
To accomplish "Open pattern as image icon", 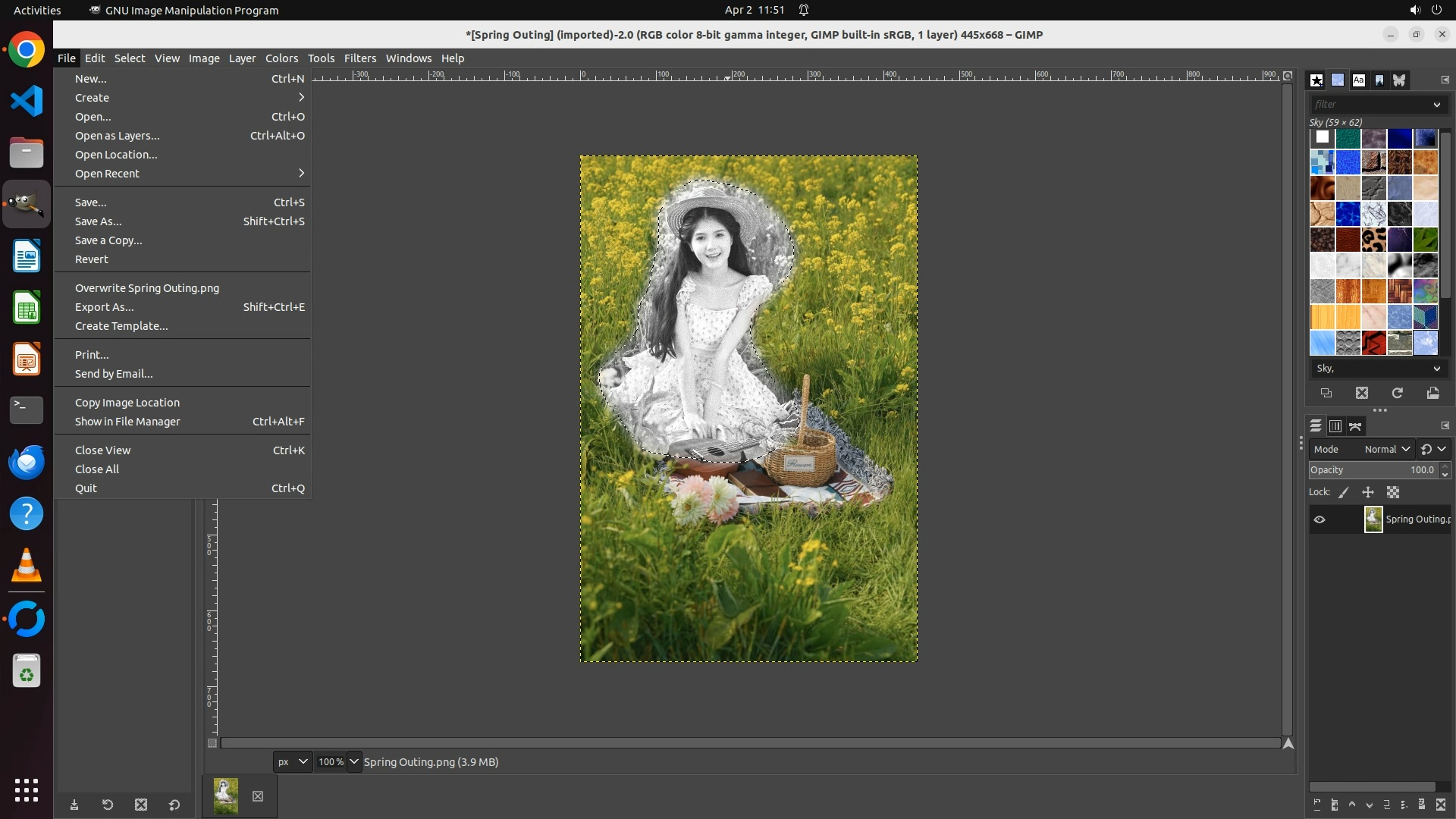I will coord(1432,393).
